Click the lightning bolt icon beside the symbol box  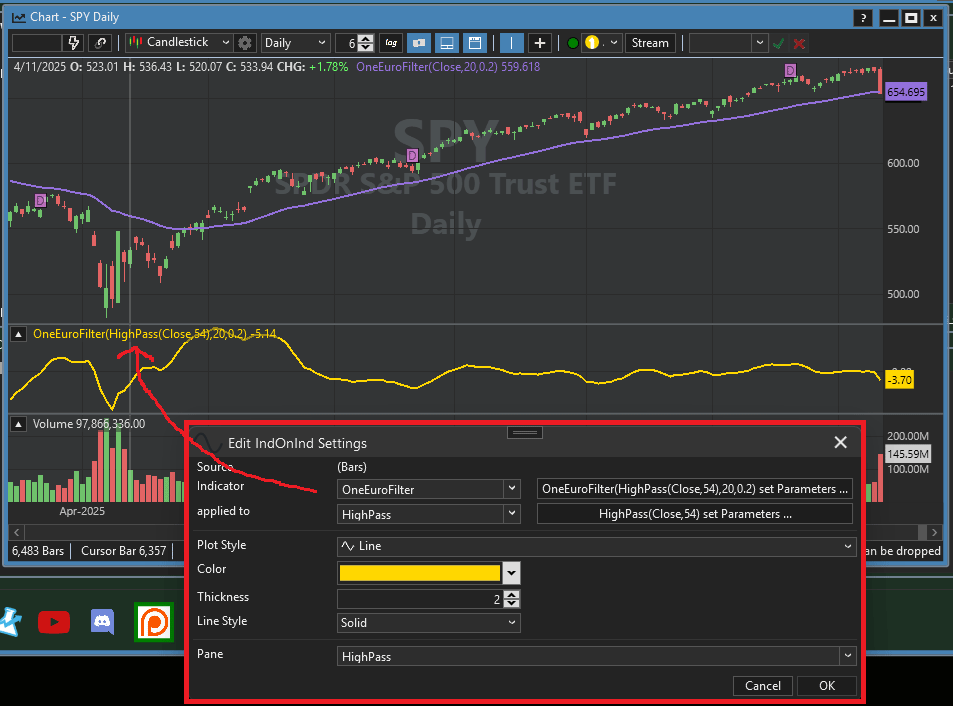point(73,43)
